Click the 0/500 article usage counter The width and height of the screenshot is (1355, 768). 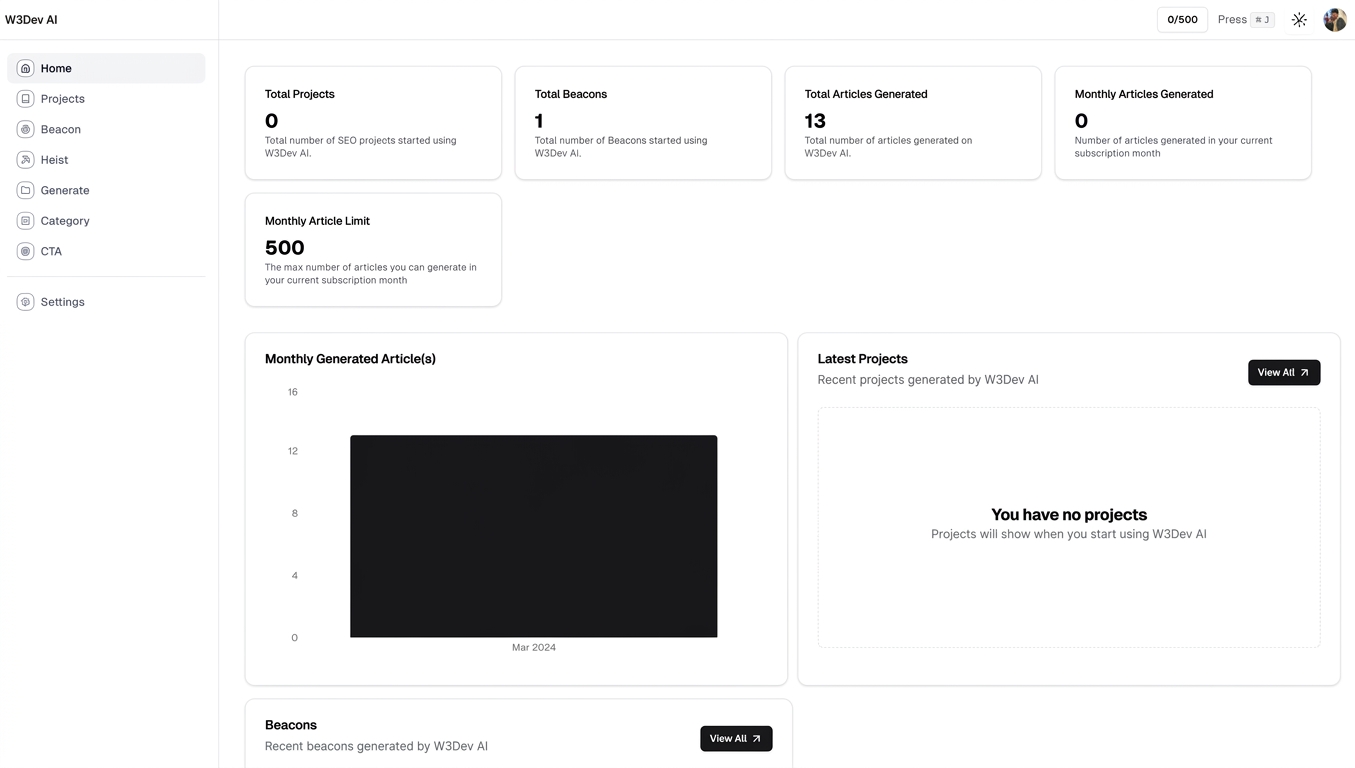pos(1182,20)
